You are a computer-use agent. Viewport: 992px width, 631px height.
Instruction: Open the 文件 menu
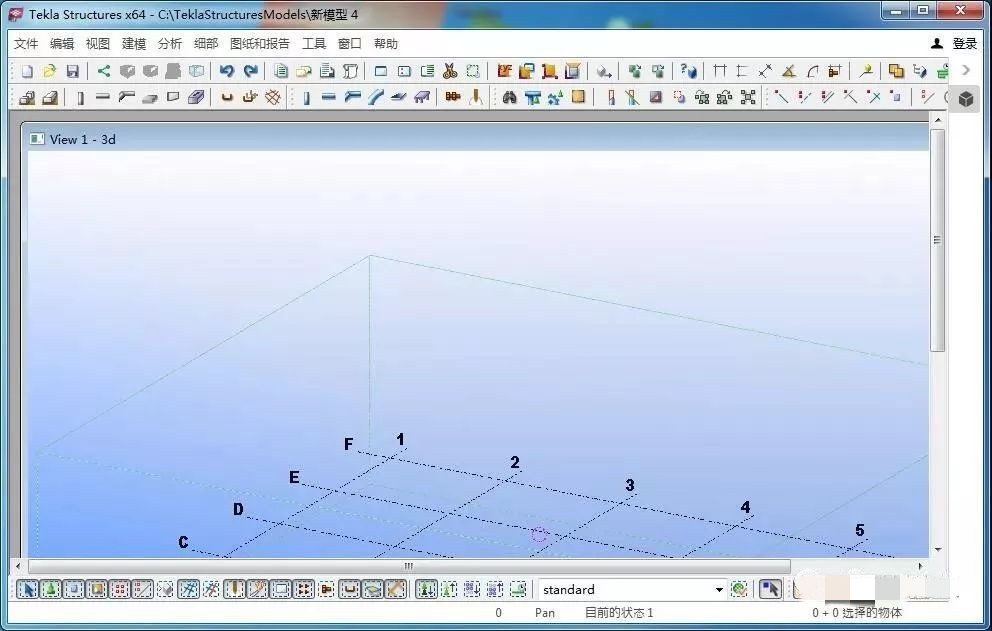[26, 44]
